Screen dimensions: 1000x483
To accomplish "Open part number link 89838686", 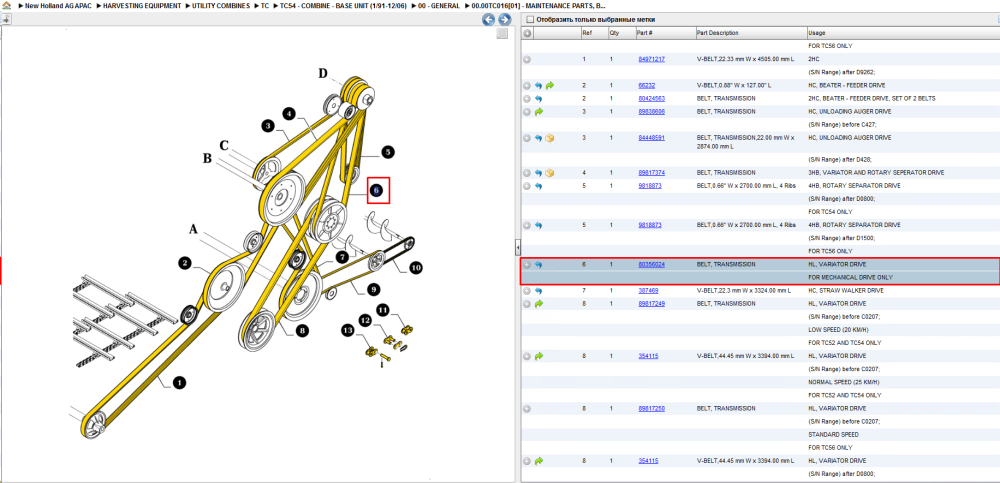I will (652, 112).
